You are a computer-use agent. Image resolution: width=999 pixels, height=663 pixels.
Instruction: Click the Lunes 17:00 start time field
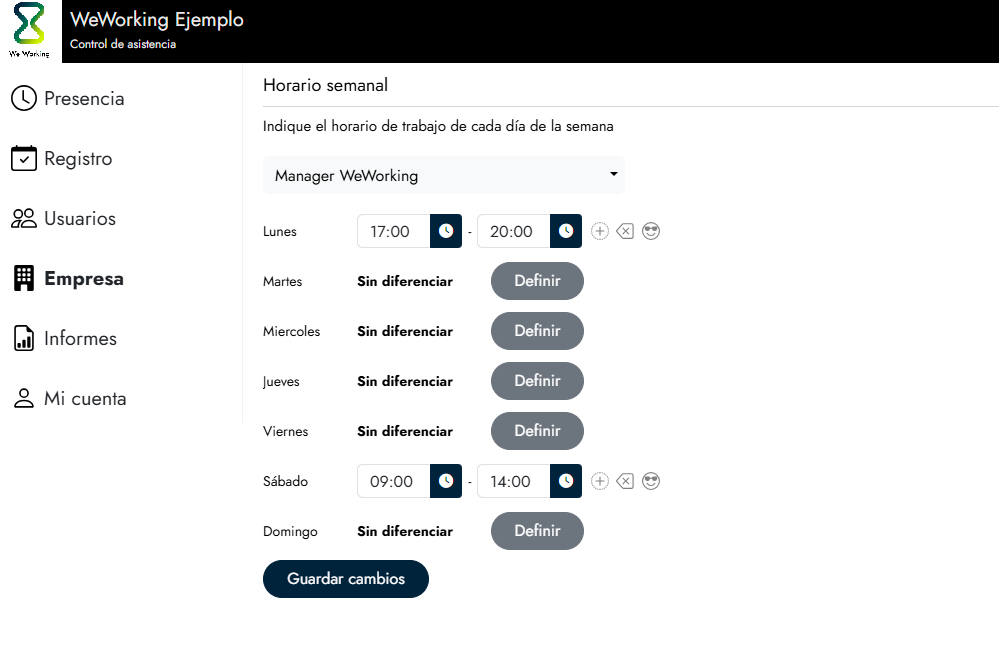coord(392,231)
